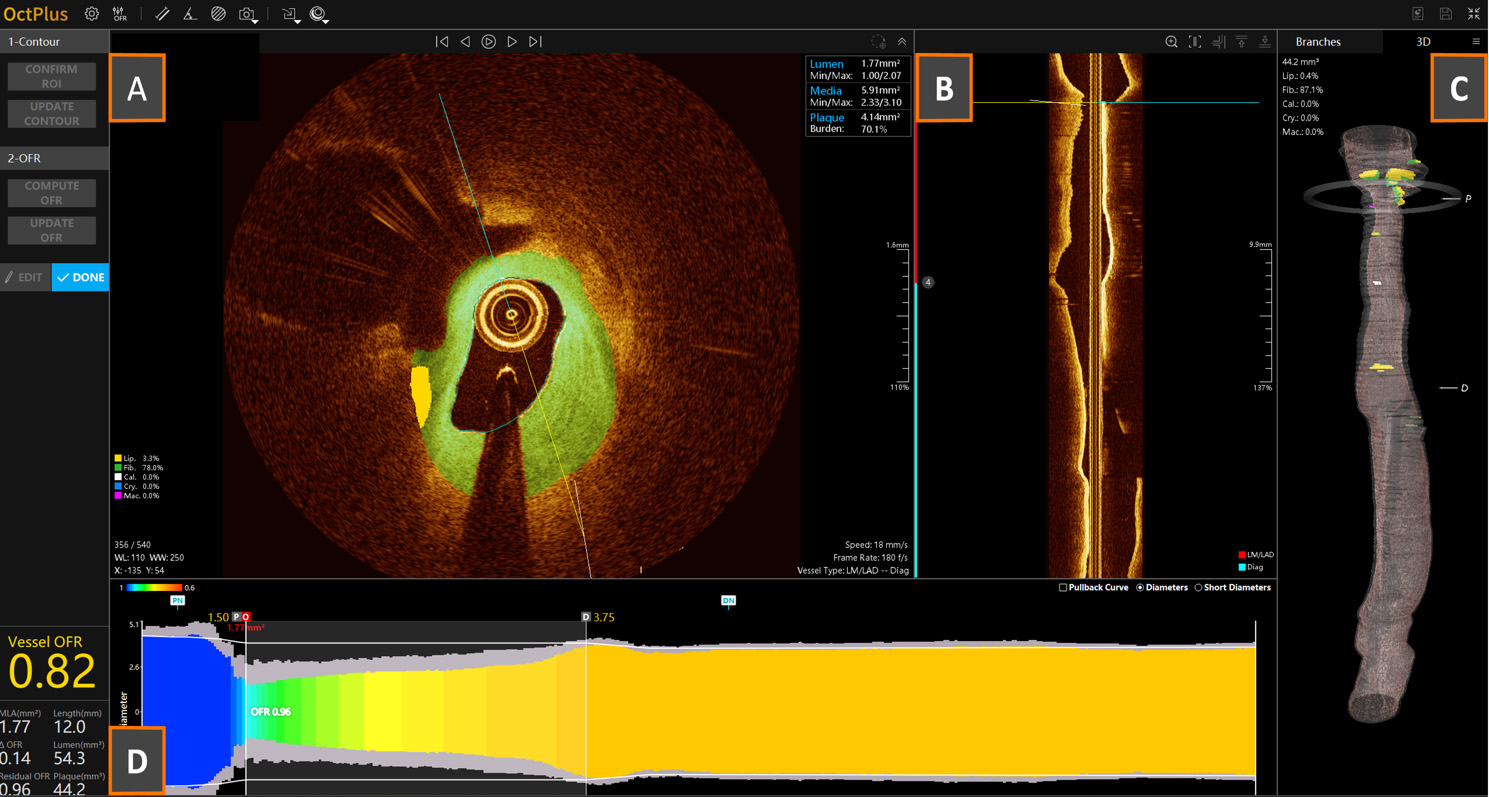Click the OFR settings sliders icon
The image size is (1489, 797).
(120, 14)
